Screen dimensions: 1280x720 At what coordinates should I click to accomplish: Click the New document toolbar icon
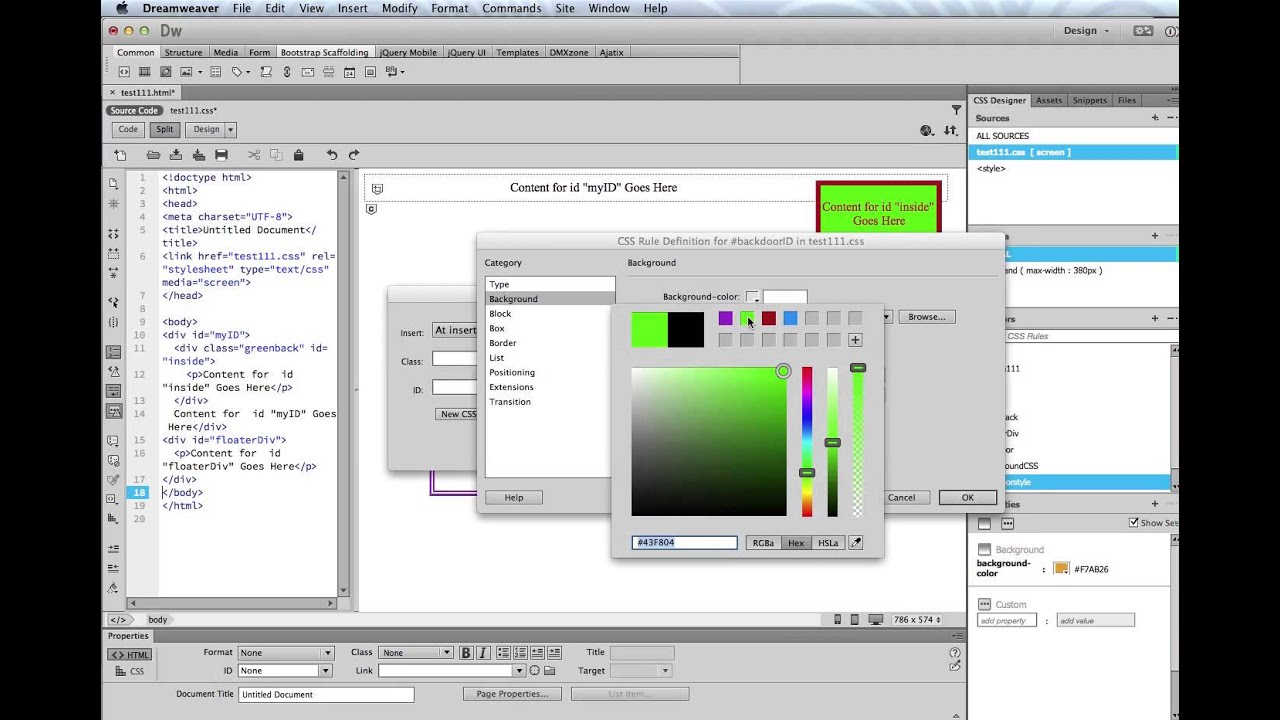coord(120,155)
